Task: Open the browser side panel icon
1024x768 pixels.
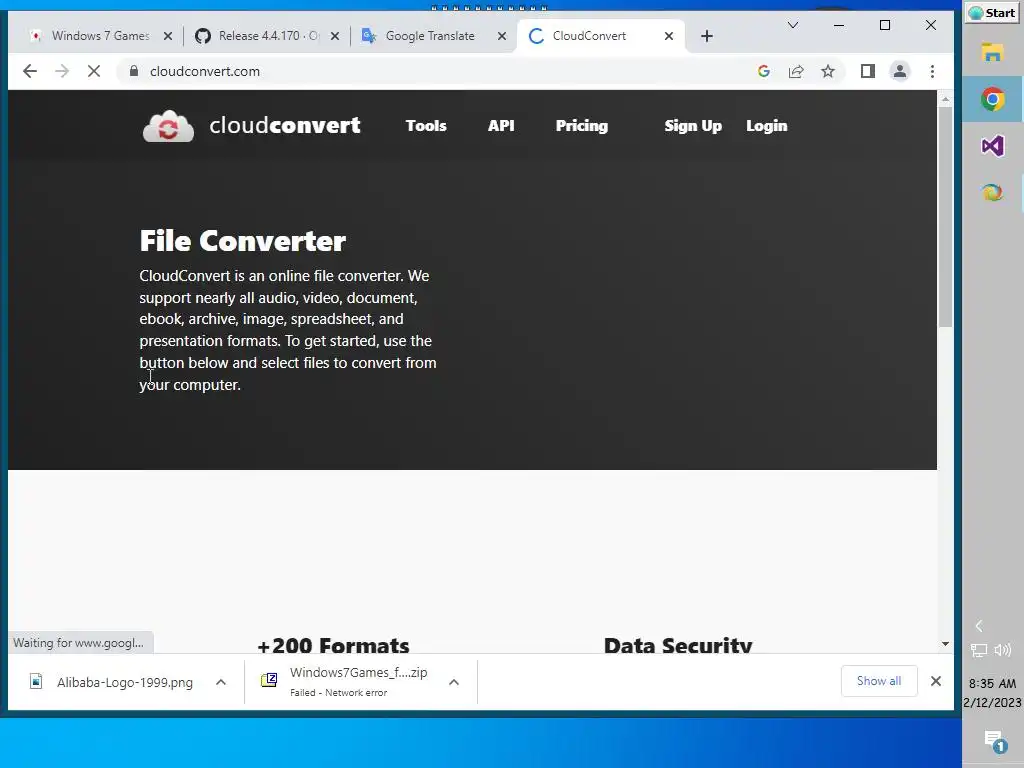Action: [867, 71]
